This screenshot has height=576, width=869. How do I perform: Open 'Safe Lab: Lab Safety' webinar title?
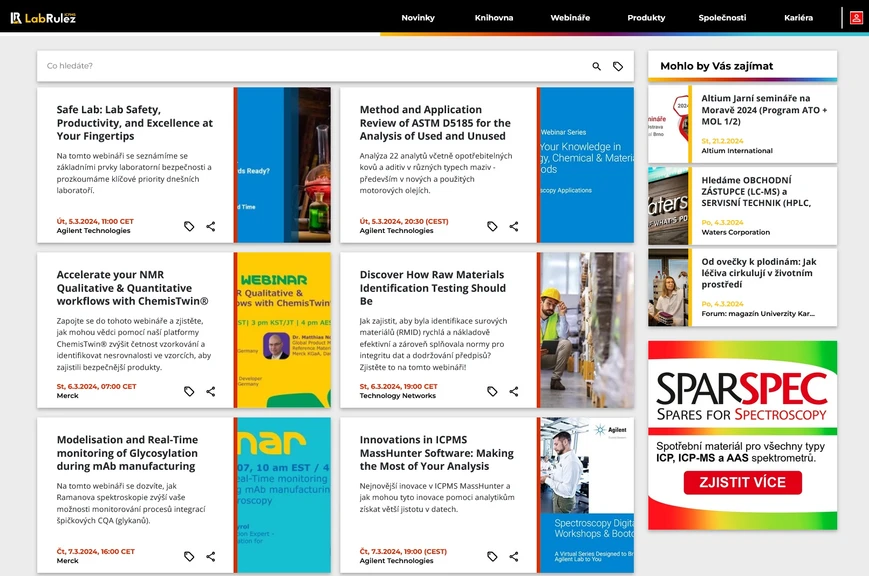(x=135, y=123)
